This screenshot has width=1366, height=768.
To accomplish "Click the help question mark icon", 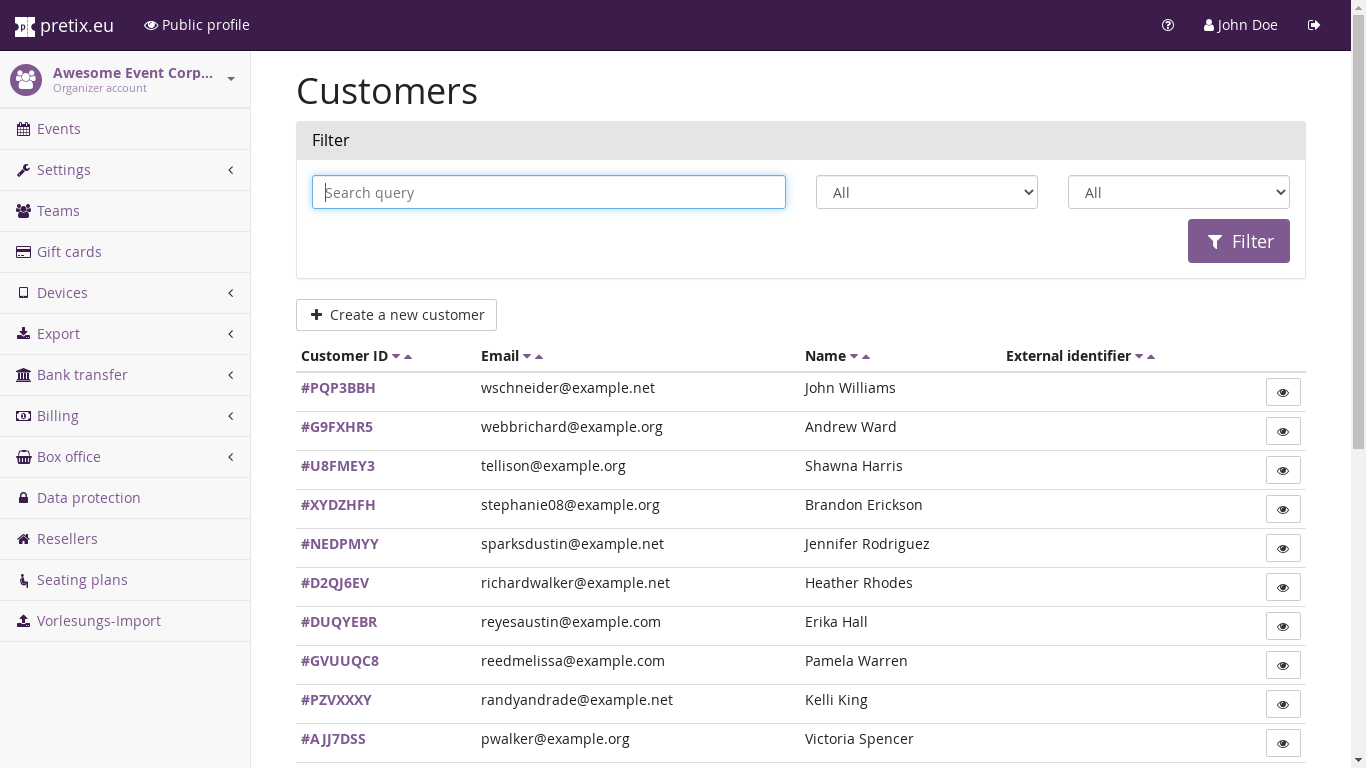I will tap(1168, 25).
